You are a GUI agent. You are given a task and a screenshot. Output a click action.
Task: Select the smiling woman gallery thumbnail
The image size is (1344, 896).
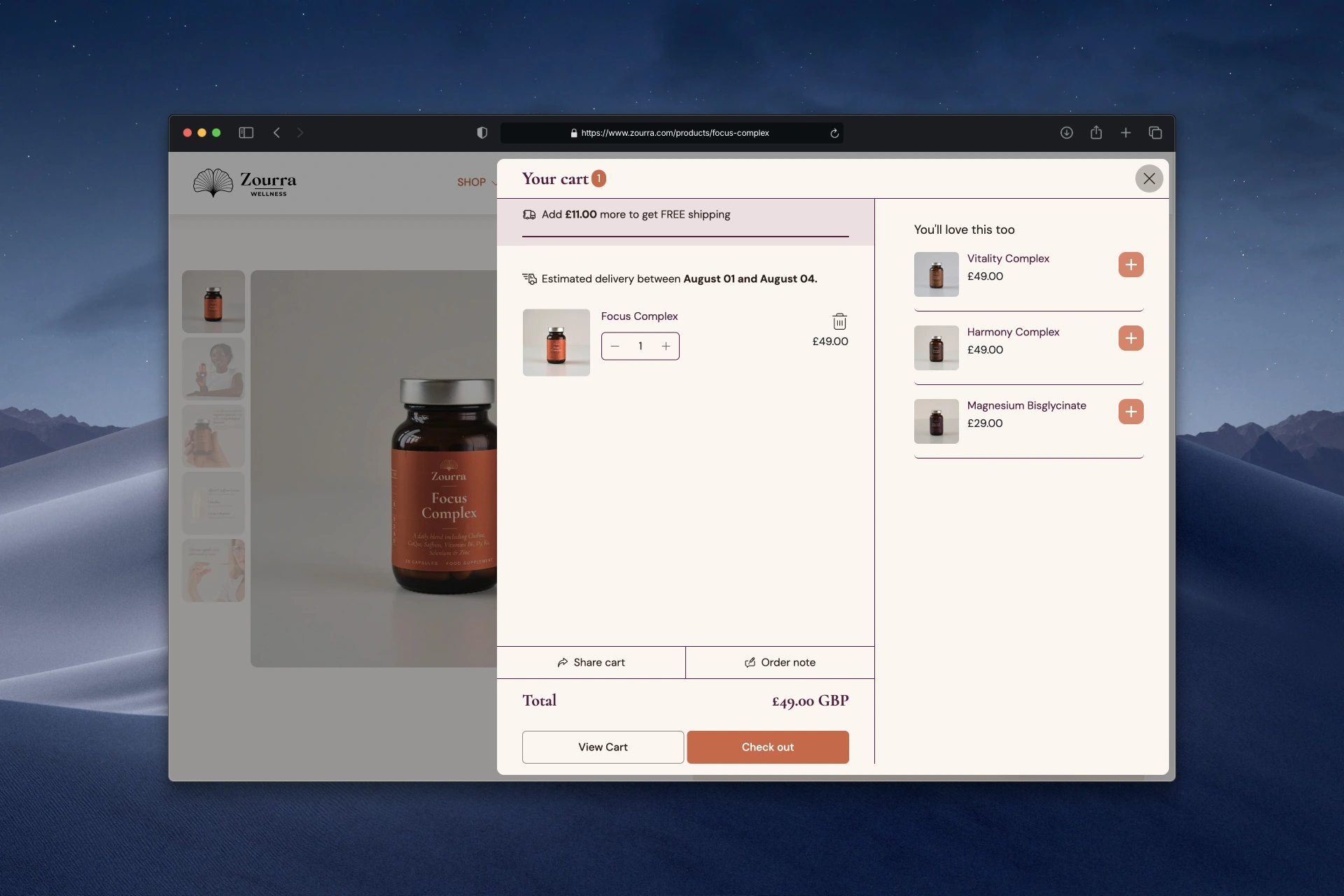coord(213,369)
